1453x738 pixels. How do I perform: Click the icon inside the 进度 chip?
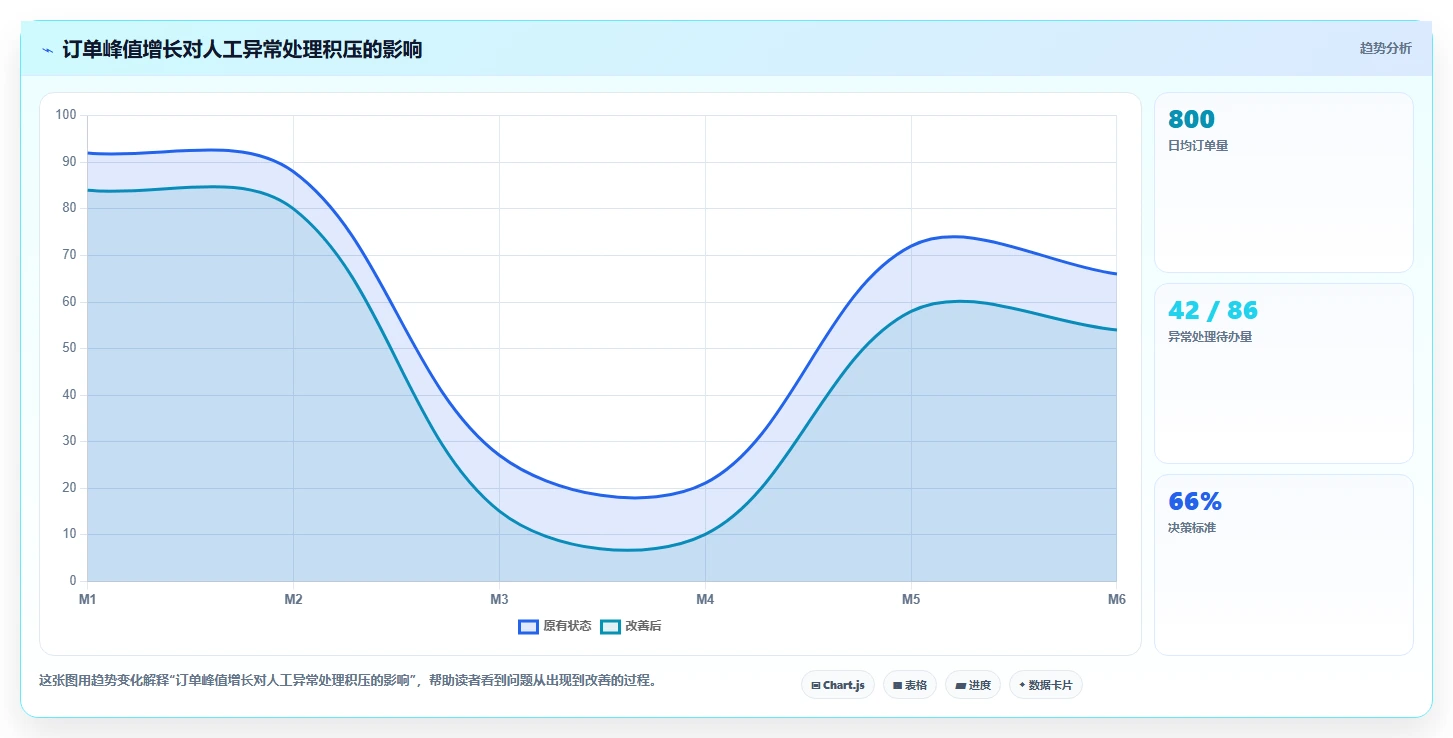(x=960, y=686)
